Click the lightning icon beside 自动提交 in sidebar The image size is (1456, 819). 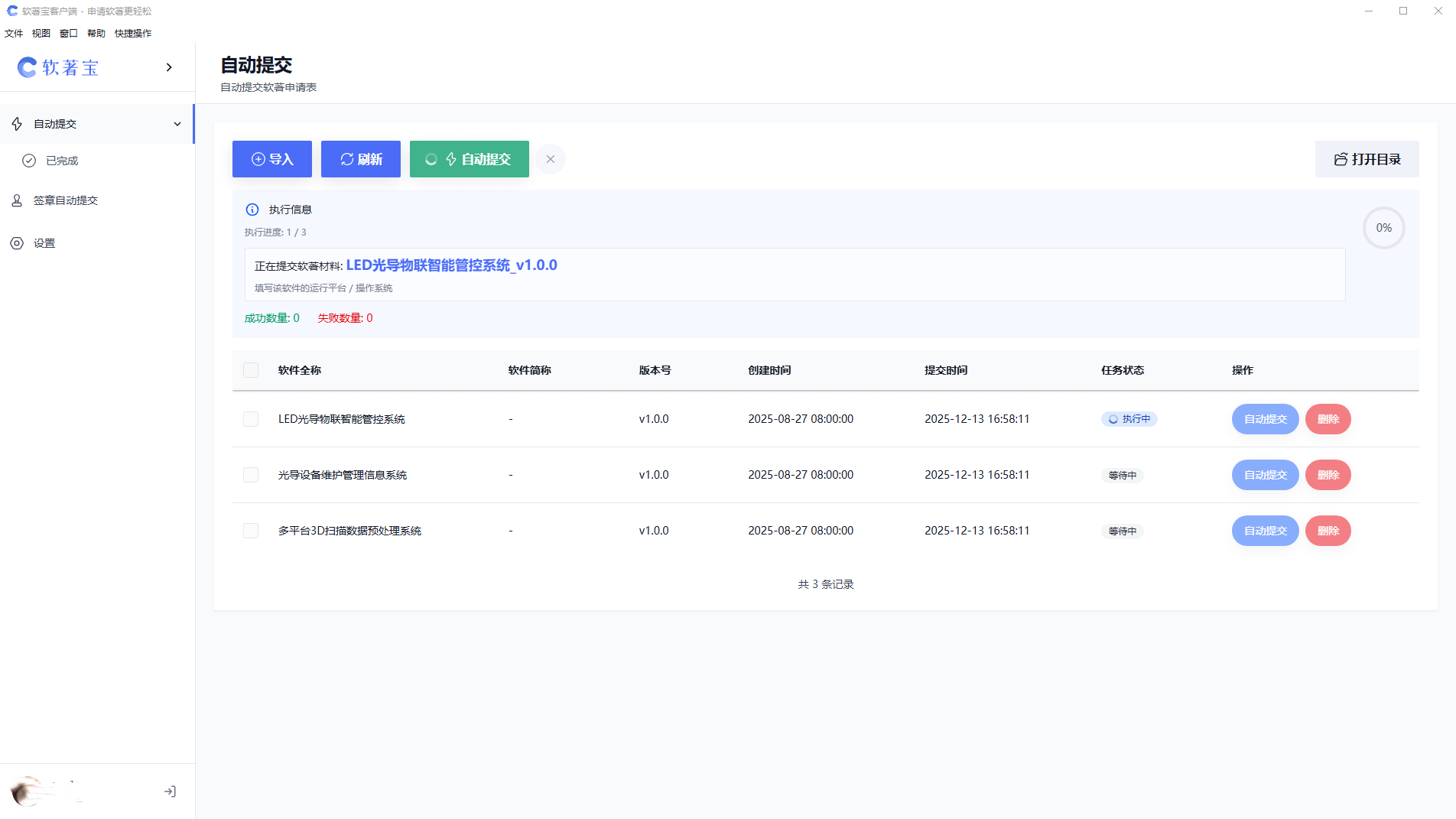17,124
